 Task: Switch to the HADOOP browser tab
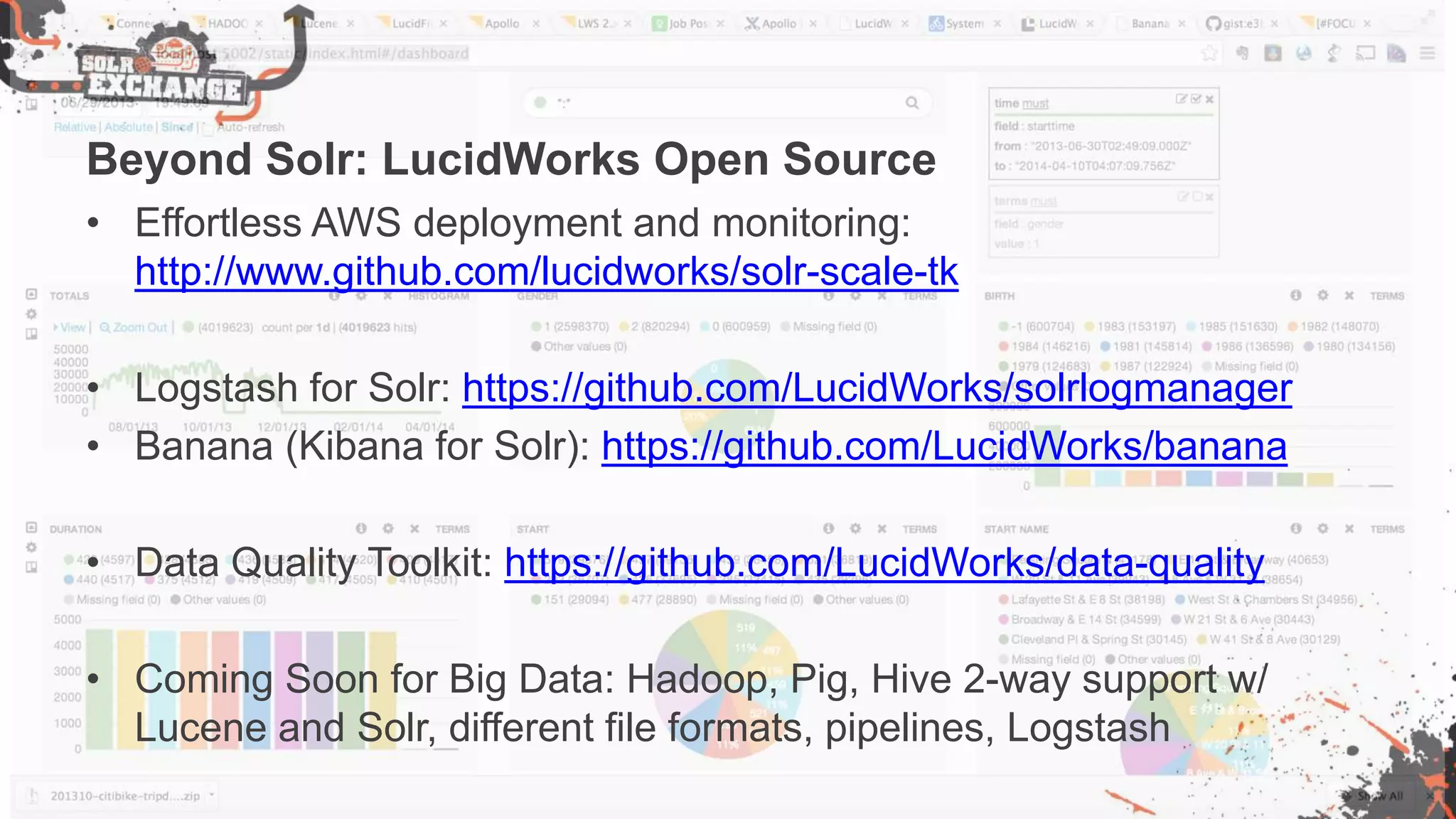(227, 23)
